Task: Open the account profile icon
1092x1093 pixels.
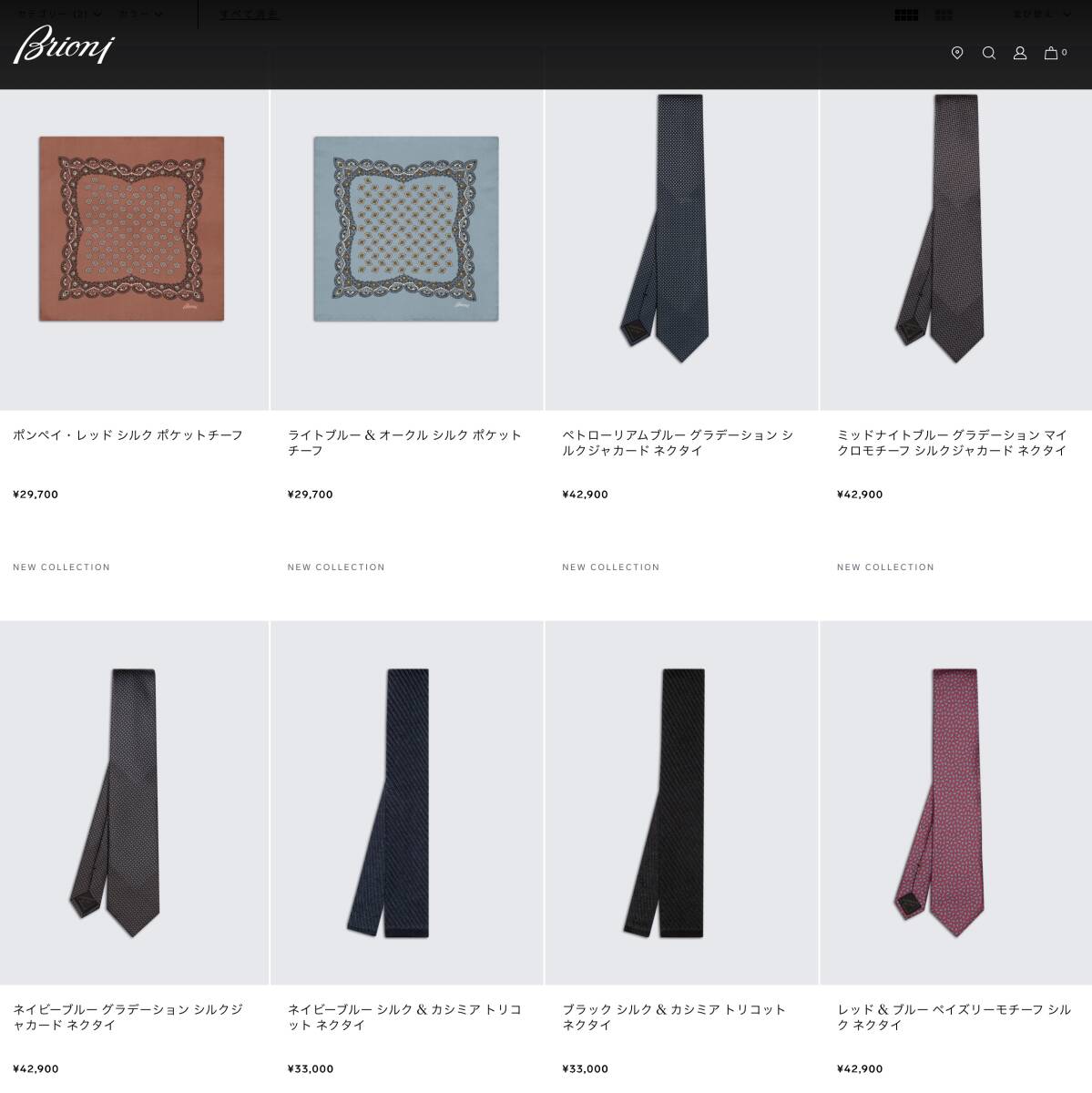Action: click(x=1020, y=53)
